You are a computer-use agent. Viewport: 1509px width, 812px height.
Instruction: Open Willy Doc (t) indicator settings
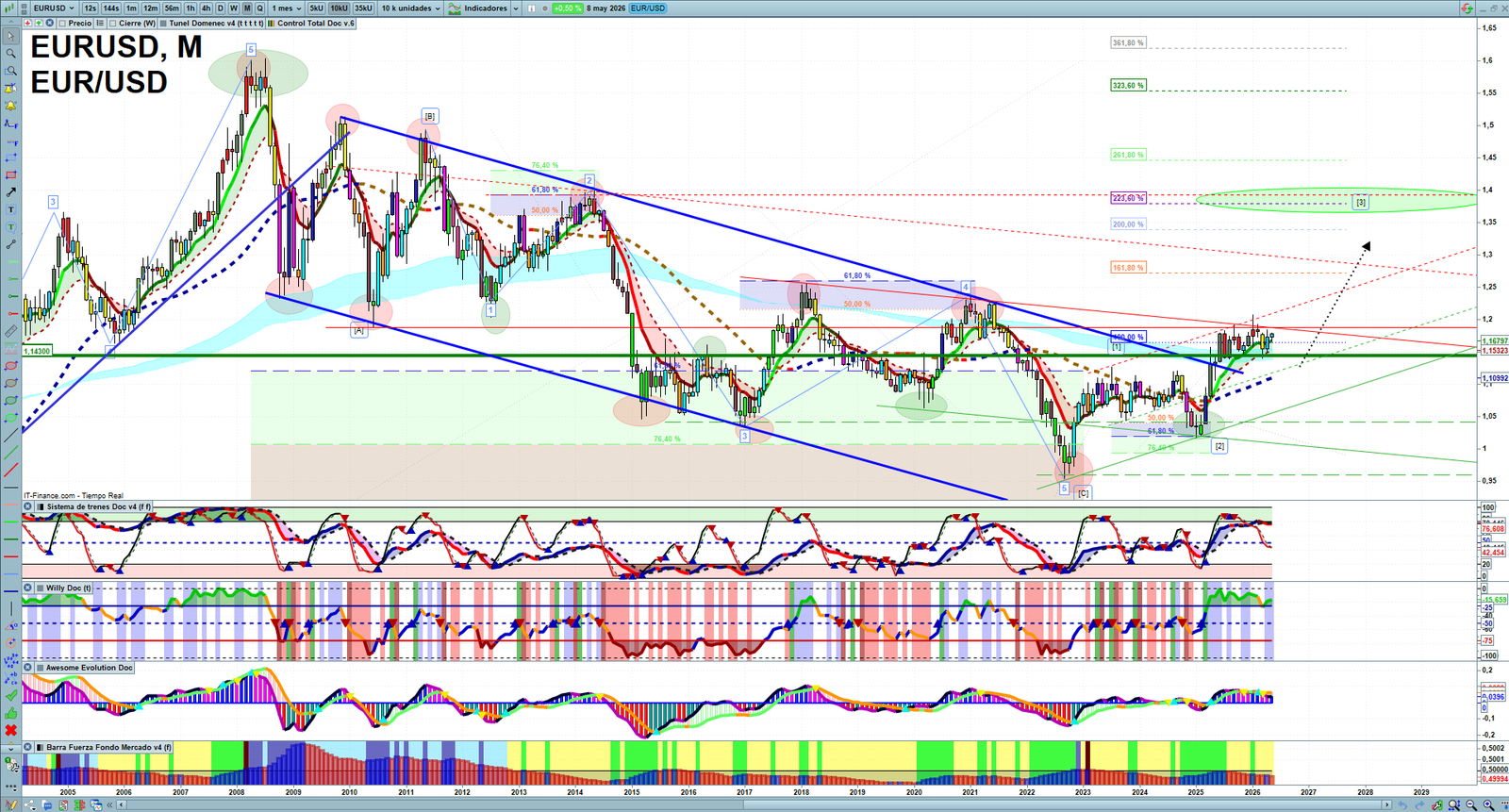click(x=65, y=588)
